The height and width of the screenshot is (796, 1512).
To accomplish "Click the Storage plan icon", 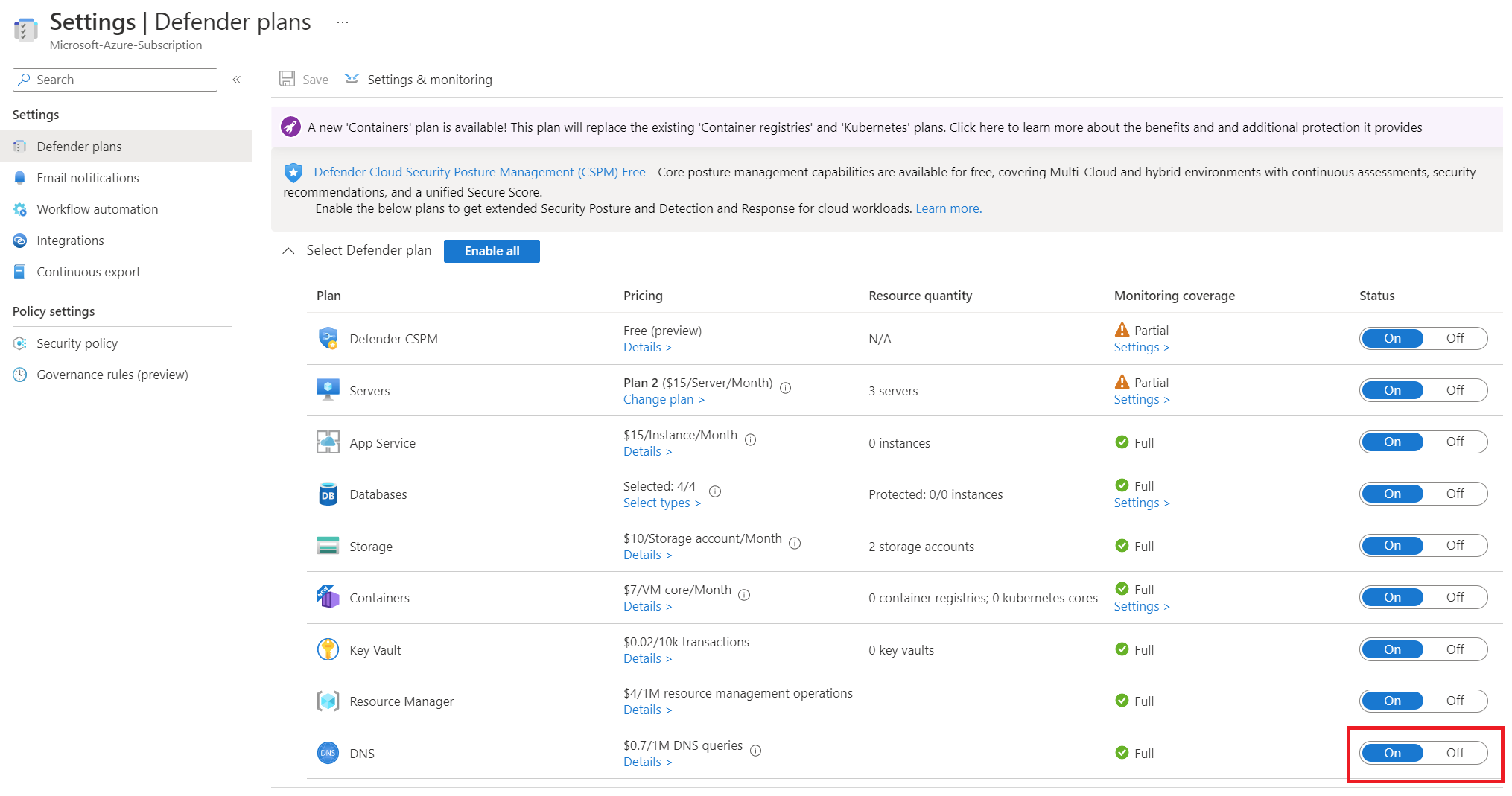I will [x=328, y=546].
